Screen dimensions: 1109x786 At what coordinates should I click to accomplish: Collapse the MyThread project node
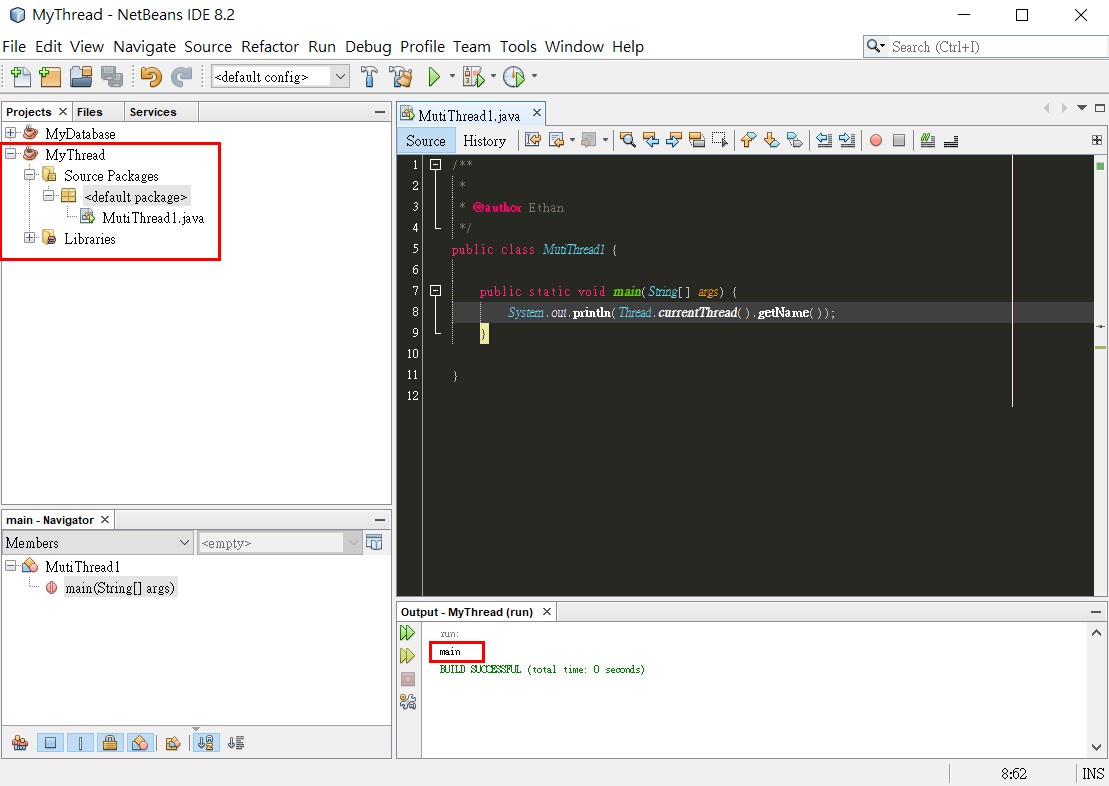click(x=11, y=154)
